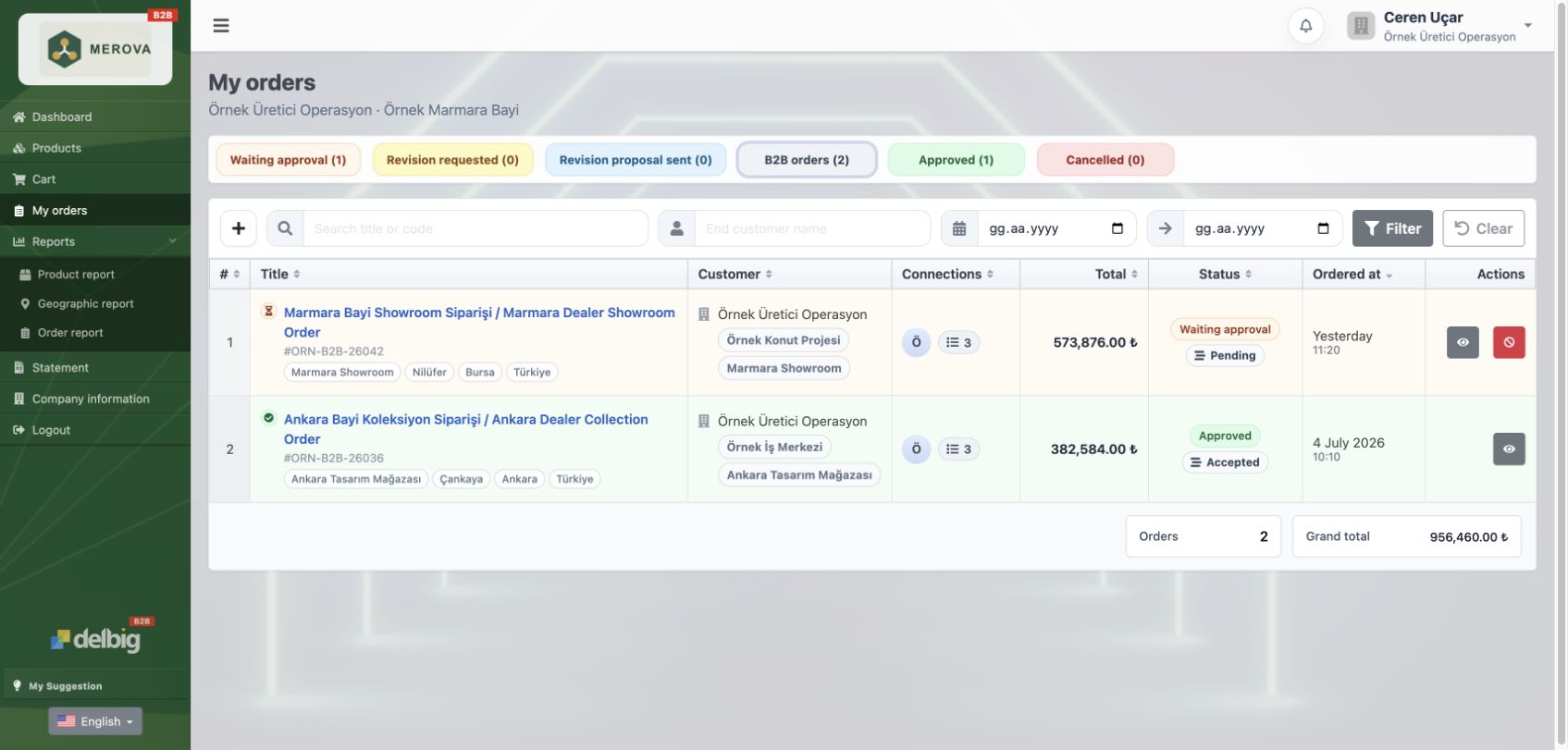Click the arrow icon before end date
This screenshot has width=1568, height=750.
pyautogui.click(x=1166, y=228)
